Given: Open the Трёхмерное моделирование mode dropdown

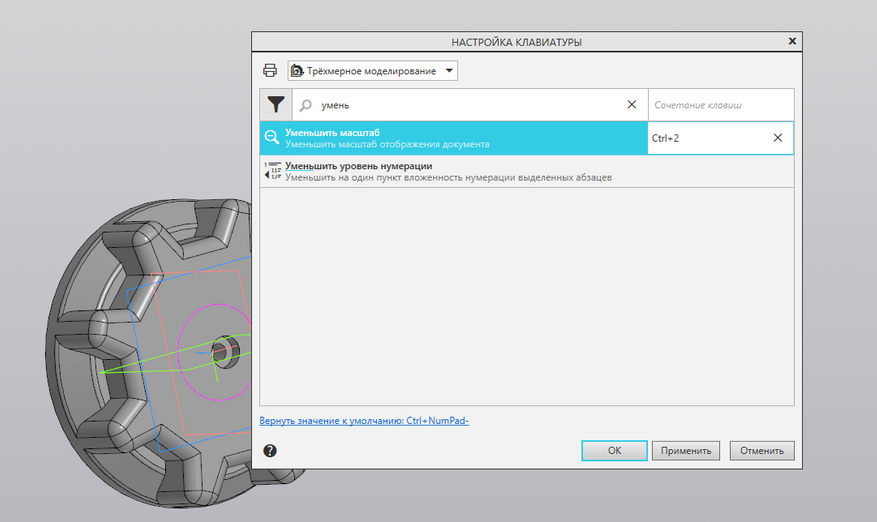Looking at the screenshot, I should [x=373, y=70].
